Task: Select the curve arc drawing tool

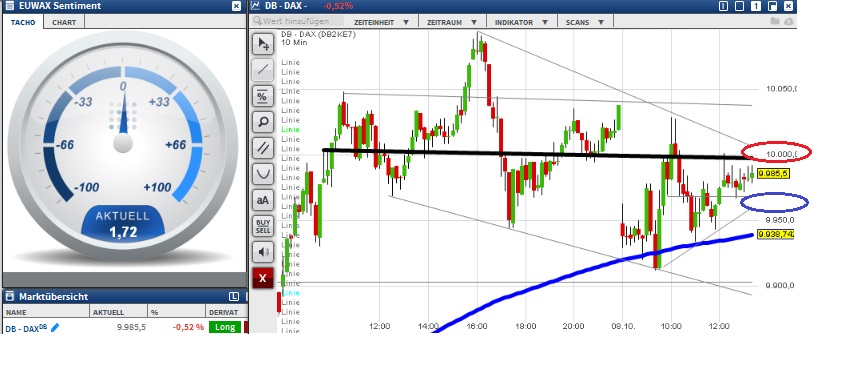Action: [263, 174]
